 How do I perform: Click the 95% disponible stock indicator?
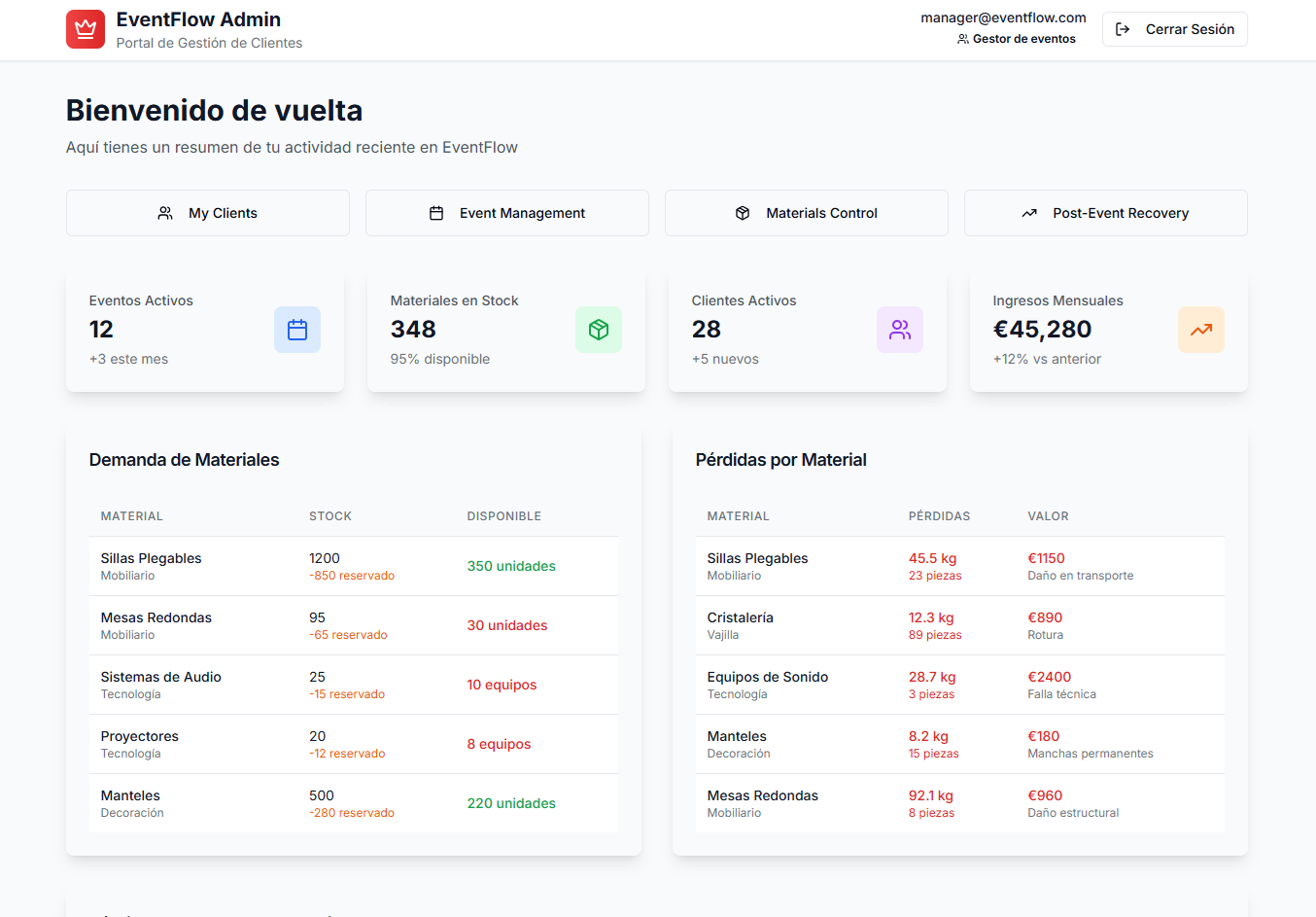coord(440,359)
